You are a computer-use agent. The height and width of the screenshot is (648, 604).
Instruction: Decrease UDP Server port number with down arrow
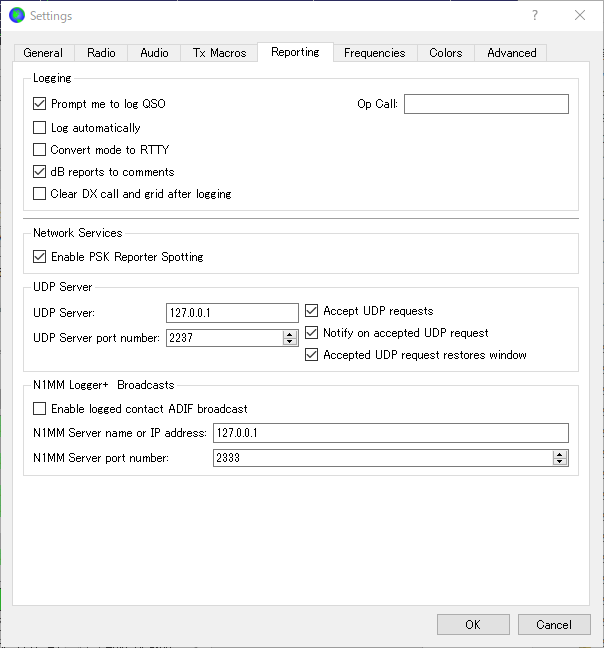(x=290, y=342)
